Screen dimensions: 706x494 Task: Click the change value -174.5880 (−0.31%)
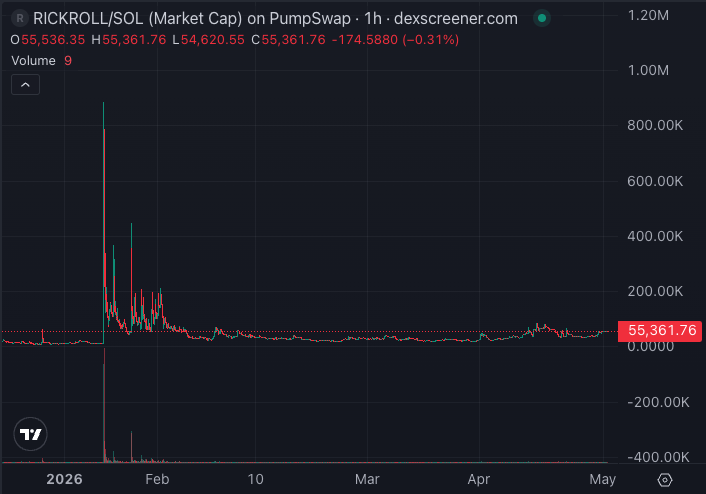(x=395, y=40)
